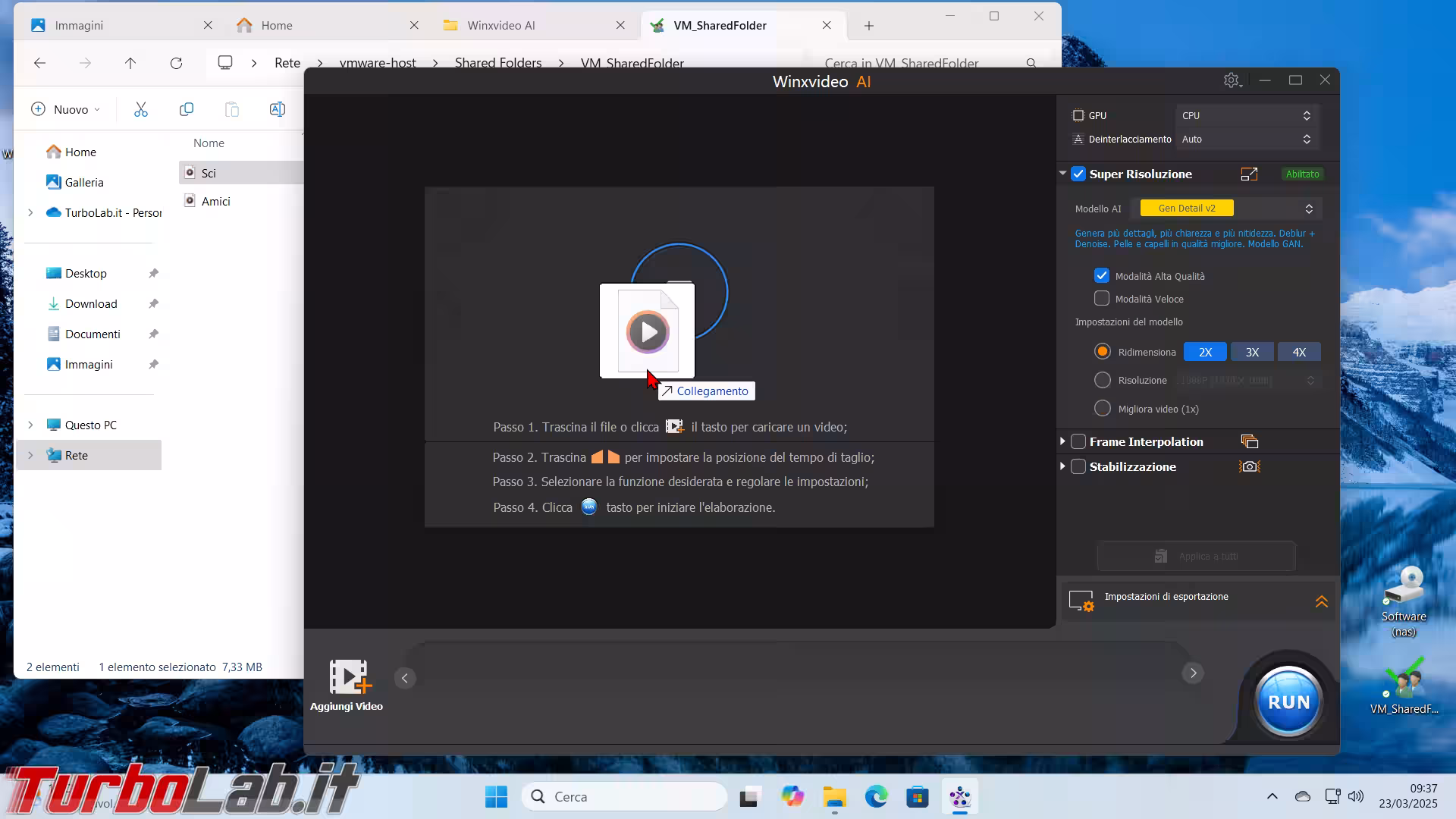1456x819 pixels.
Task: Open Winxvideo AI settings gear
Action: pos(1232,80)
